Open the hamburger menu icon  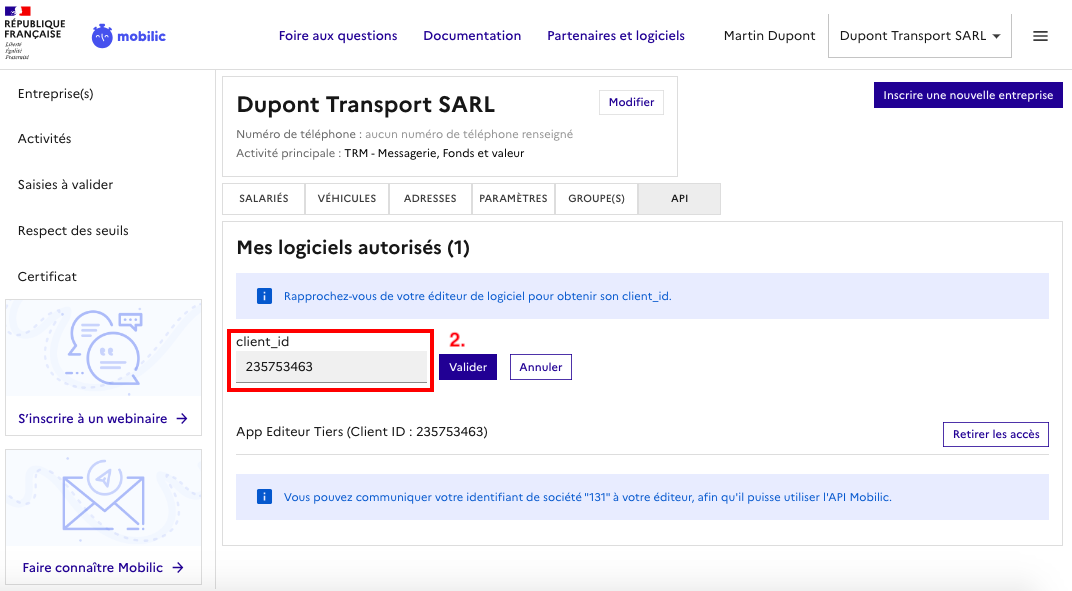click(x=1040, y=36)
